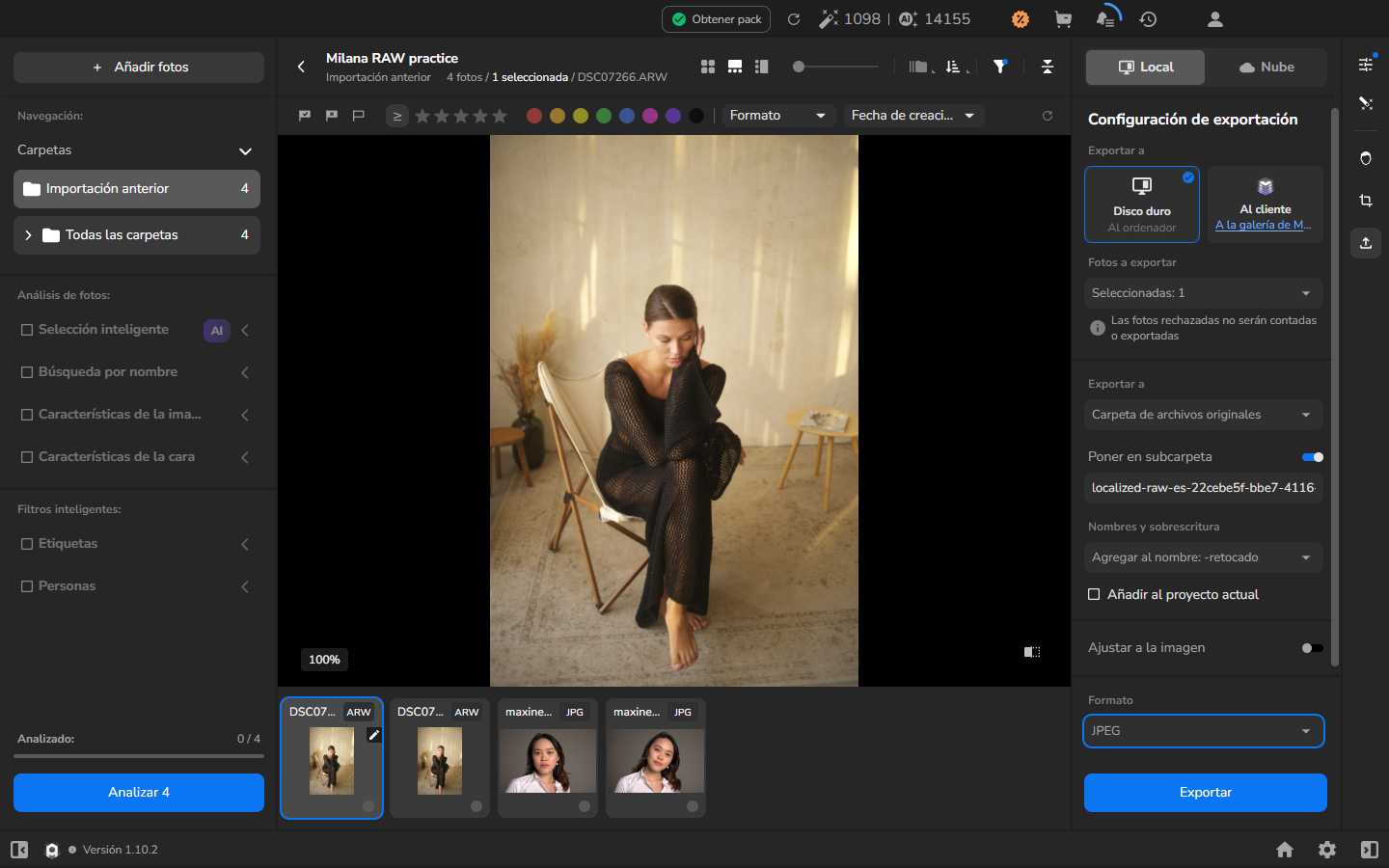Viewport: 1389px width, 868px height.
Task: Click the discount percent badge icon
Action: click(x=1021, y=19)
